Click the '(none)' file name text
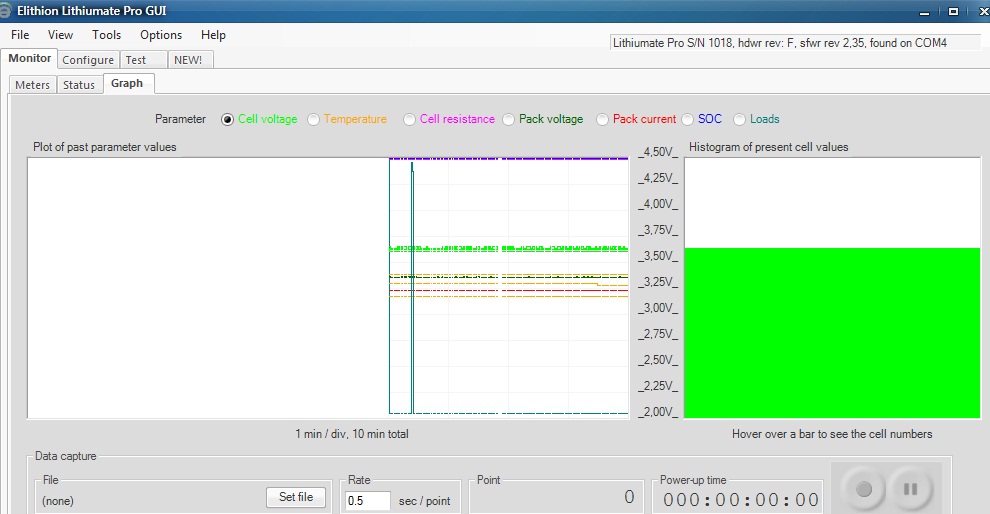The image size is (990, 514). (57, 501)
